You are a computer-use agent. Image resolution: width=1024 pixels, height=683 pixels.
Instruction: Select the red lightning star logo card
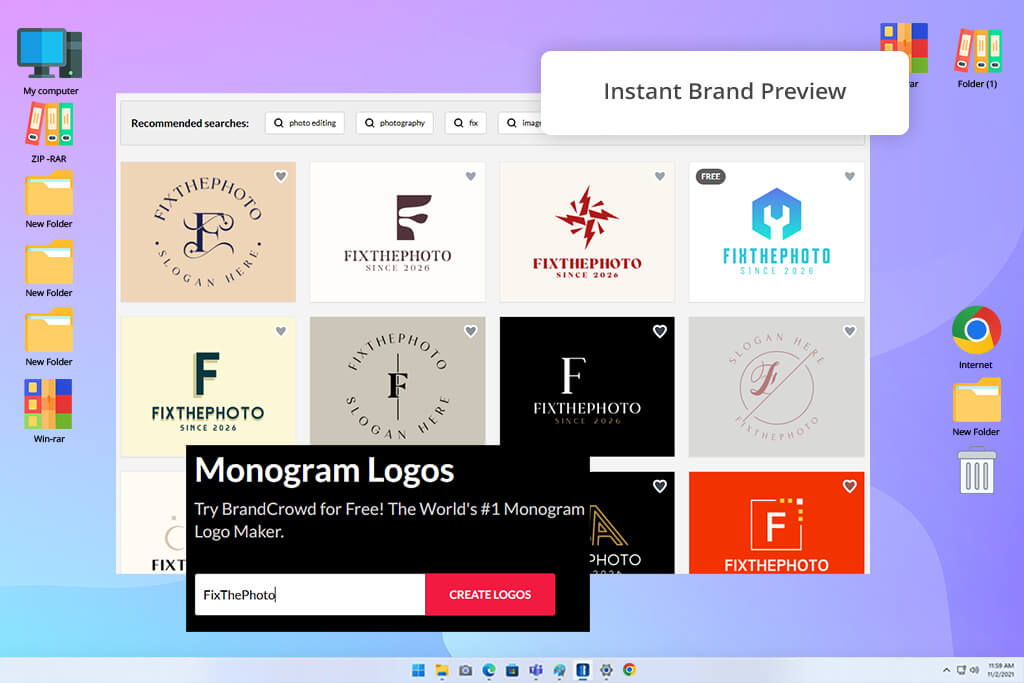pyautogui.click(x=587, y=232)
